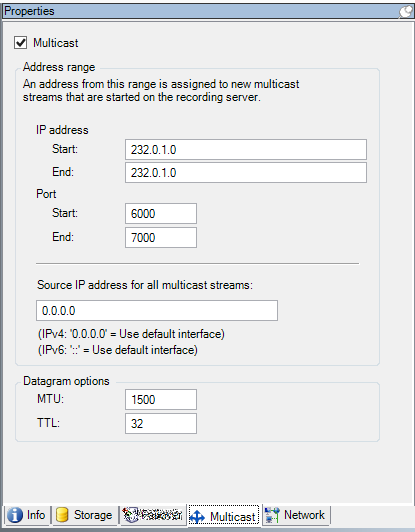Click the IP address End field
The height and width of the screenshot is (532, 415).
coord(246,172)
